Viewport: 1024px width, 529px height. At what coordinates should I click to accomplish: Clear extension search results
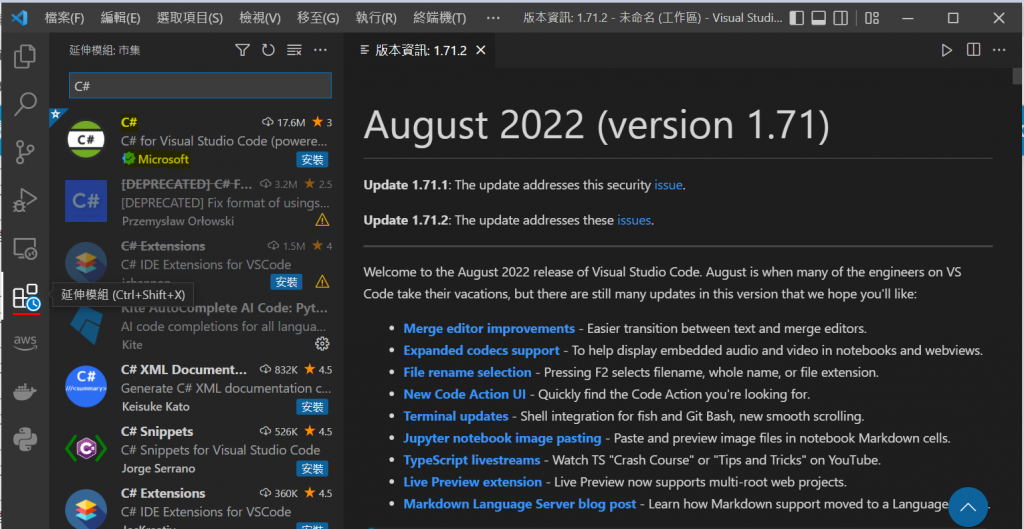point(295,50)
